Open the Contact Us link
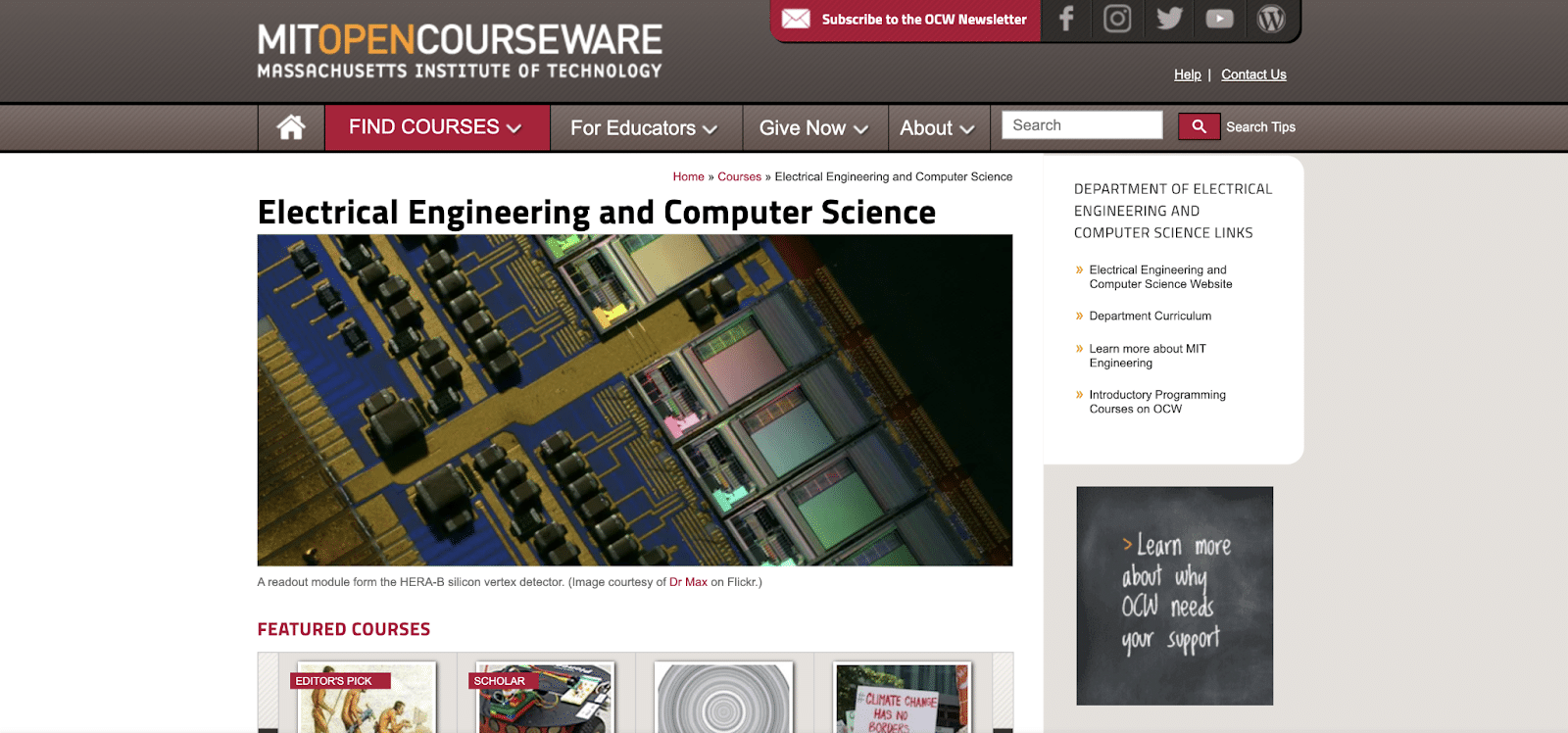 click(1253, 74)
